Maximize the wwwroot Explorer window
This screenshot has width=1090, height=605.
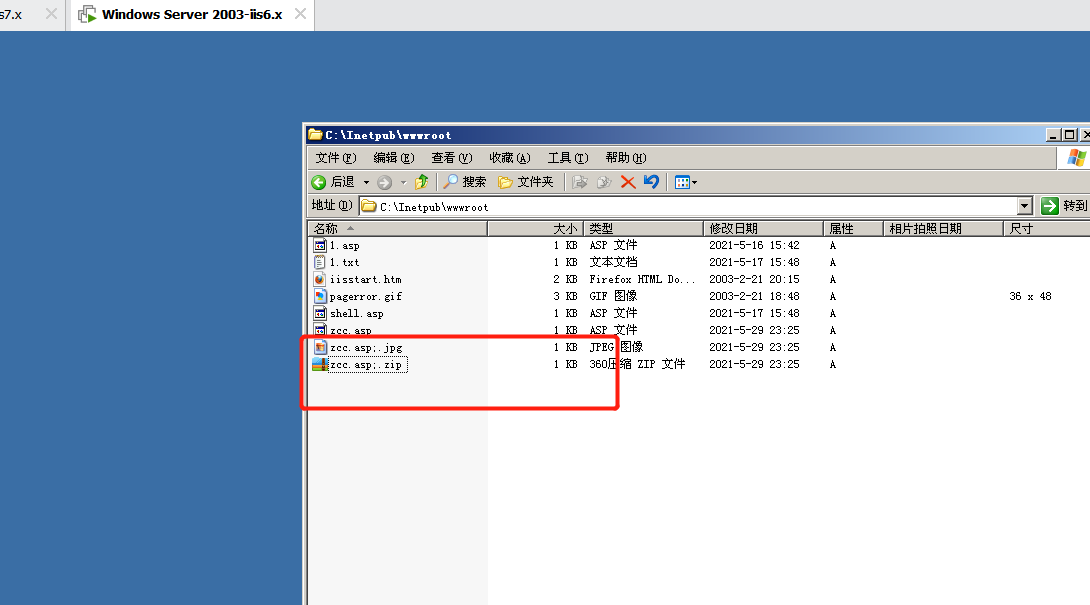[1069, 135]
